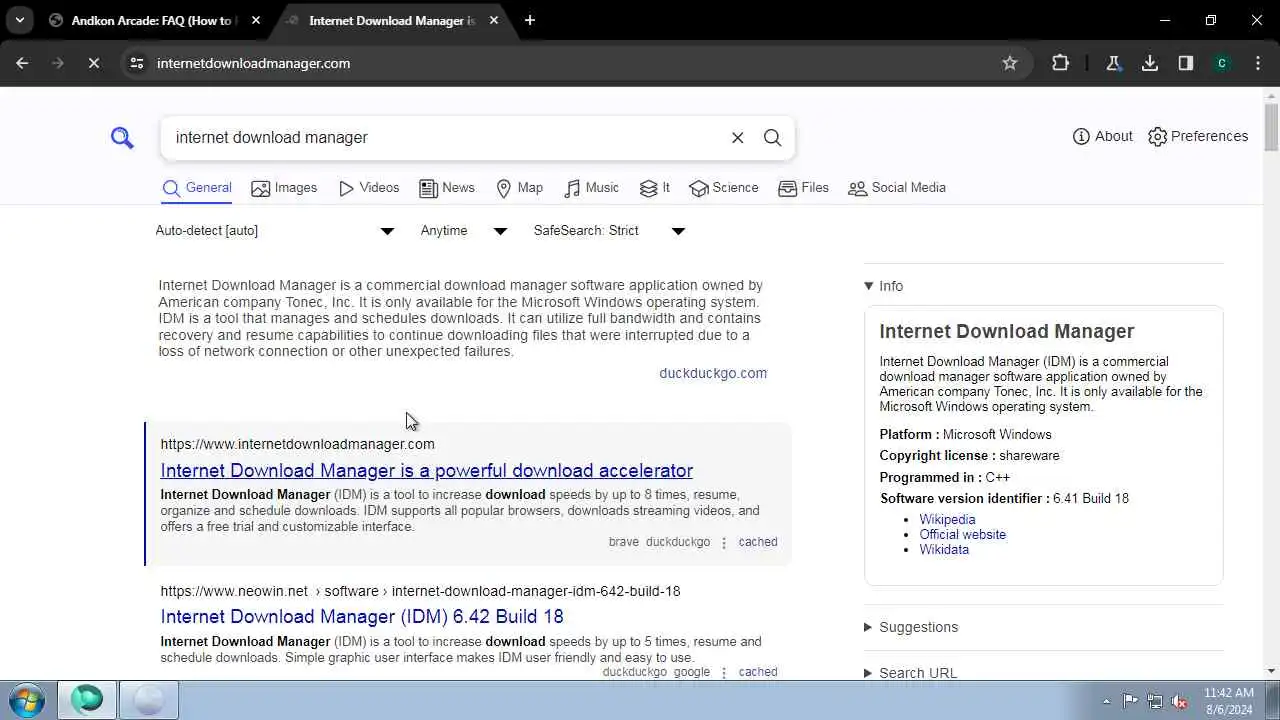1280x720 pixels.
Task: Open the network tray icon
Action: [1155, 701]
